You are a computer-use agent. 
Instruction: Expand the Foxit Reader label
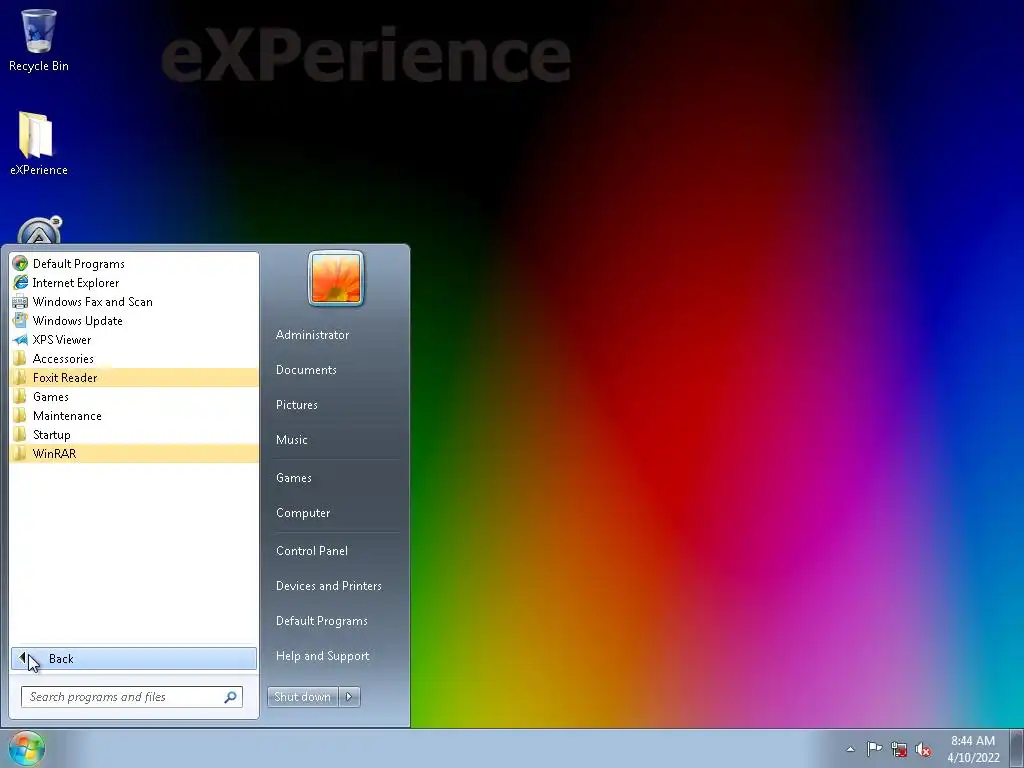click(65, 377)
